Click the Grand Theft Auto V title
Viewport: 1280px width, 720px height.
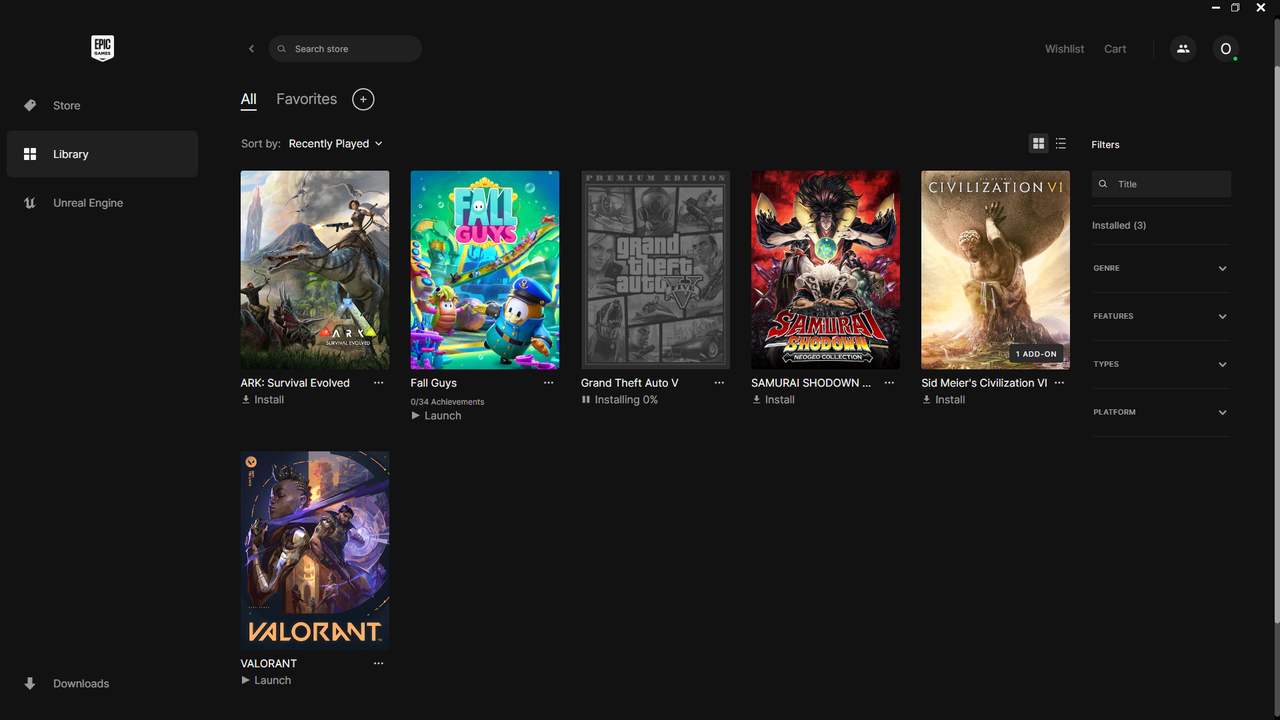tap(630, 383)
